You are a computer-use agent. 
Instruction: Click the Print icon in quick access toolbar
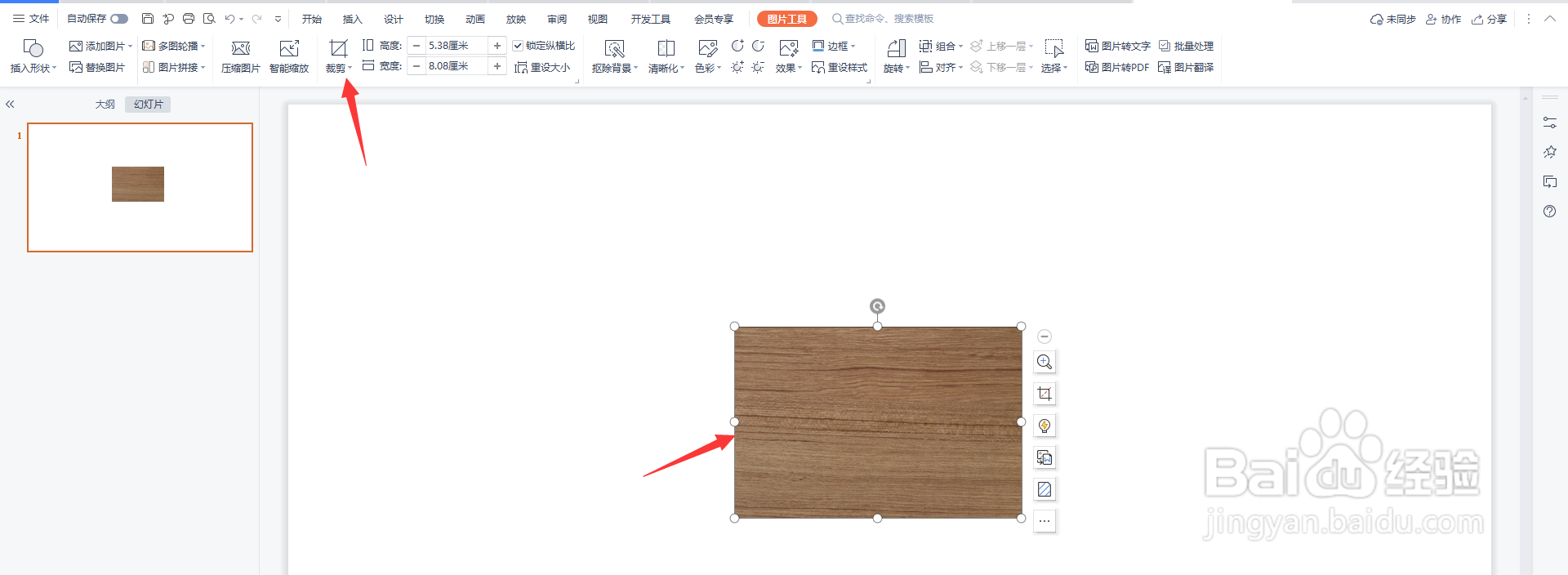tap(189, 19)
